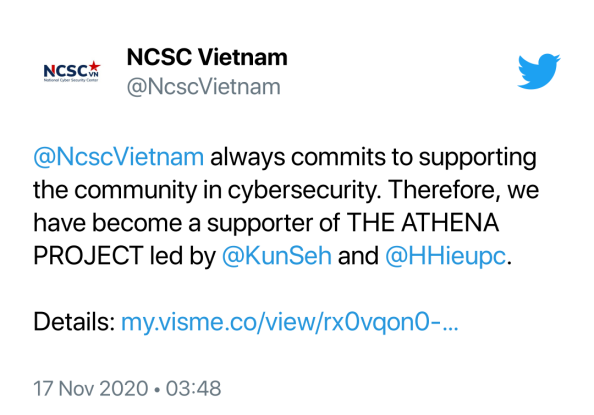Click the 'PROJECT led by' text
Screen dimensions: 594x415
coord(124,255)
